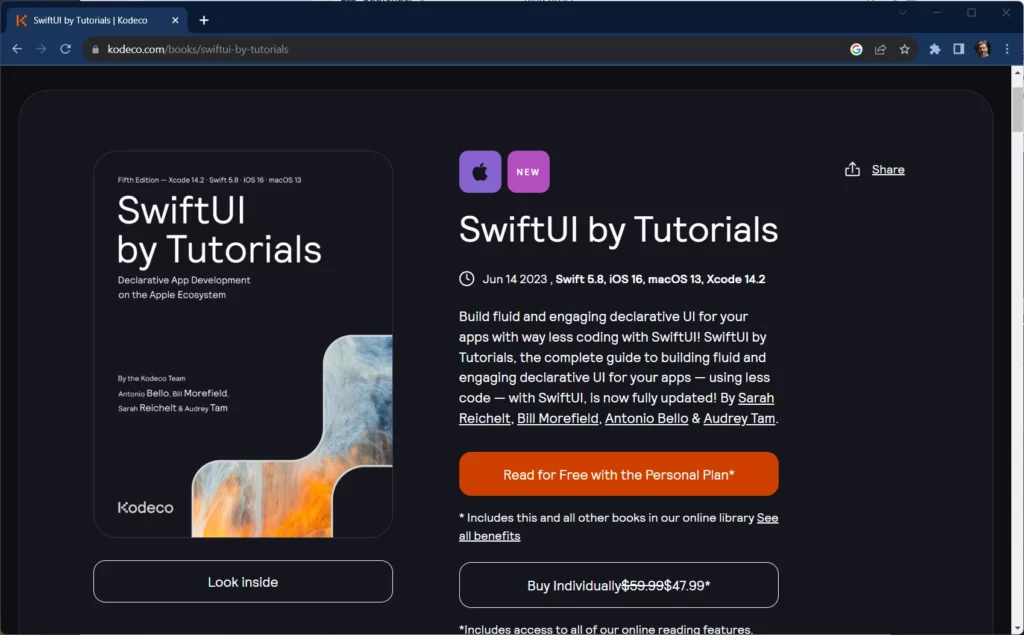Open the extensions puzzle icon
The image size is (1024, 635).
(935, 49)
